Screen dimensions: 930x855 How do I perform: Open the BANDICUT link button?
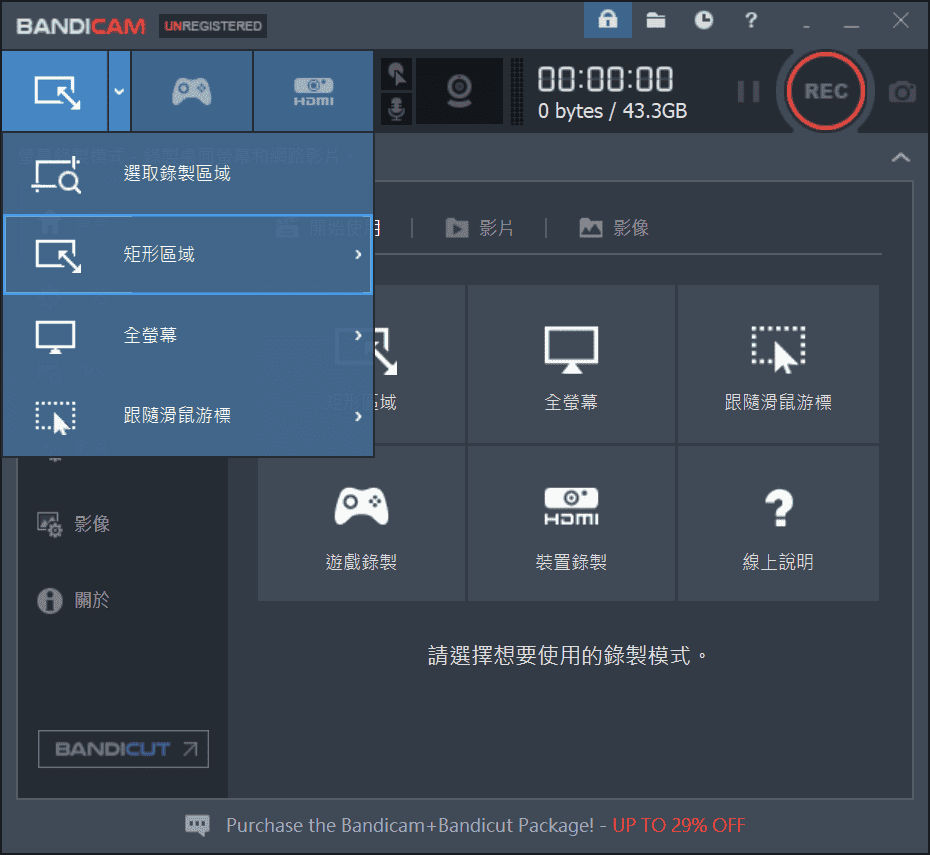(123, 749)
